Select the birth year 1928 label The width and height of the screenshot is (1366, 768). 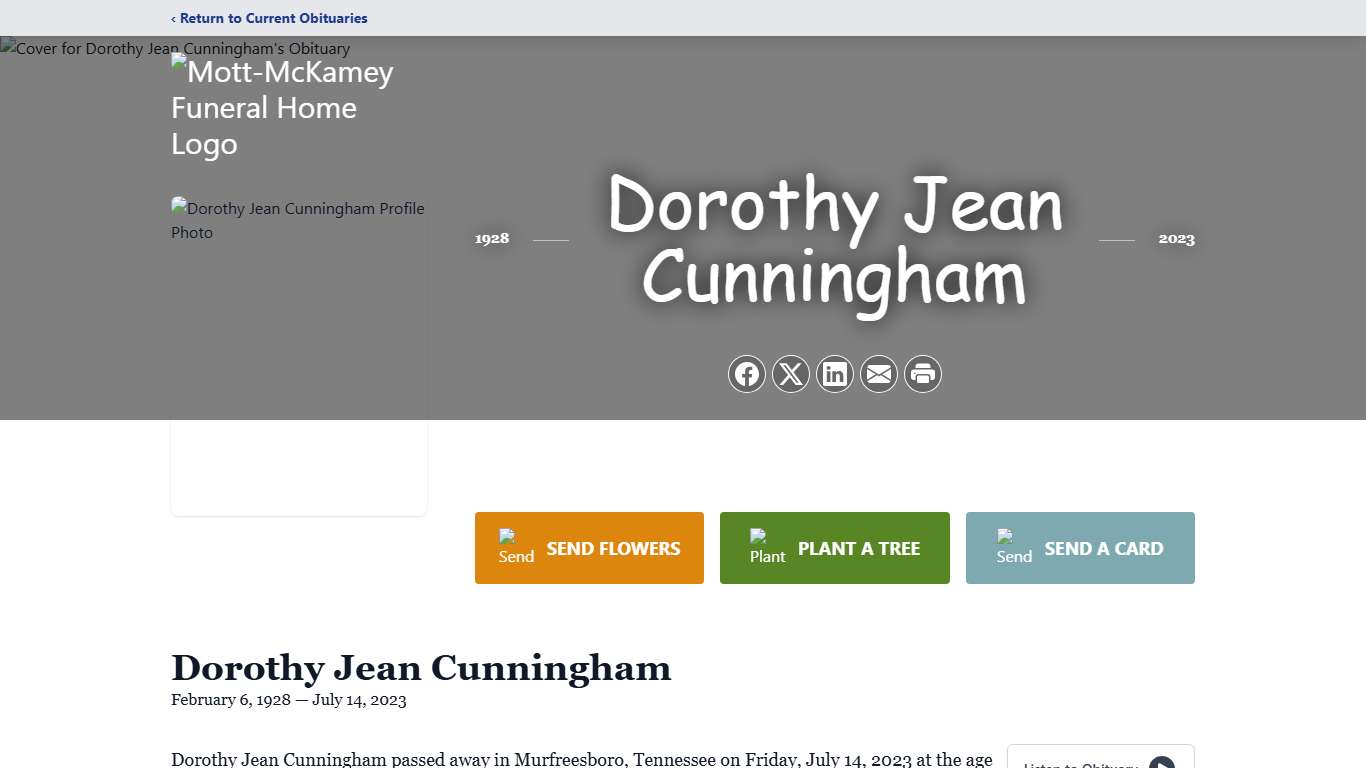coord(491,238)
